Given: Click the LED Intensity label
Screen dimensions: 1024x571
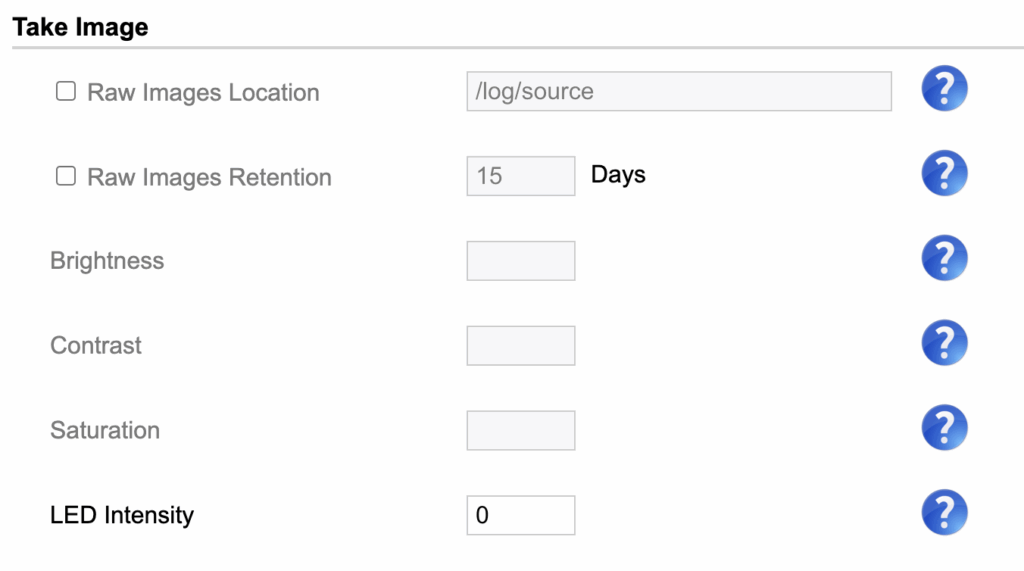Looking at the screenshot, I should tap(122, 516).
